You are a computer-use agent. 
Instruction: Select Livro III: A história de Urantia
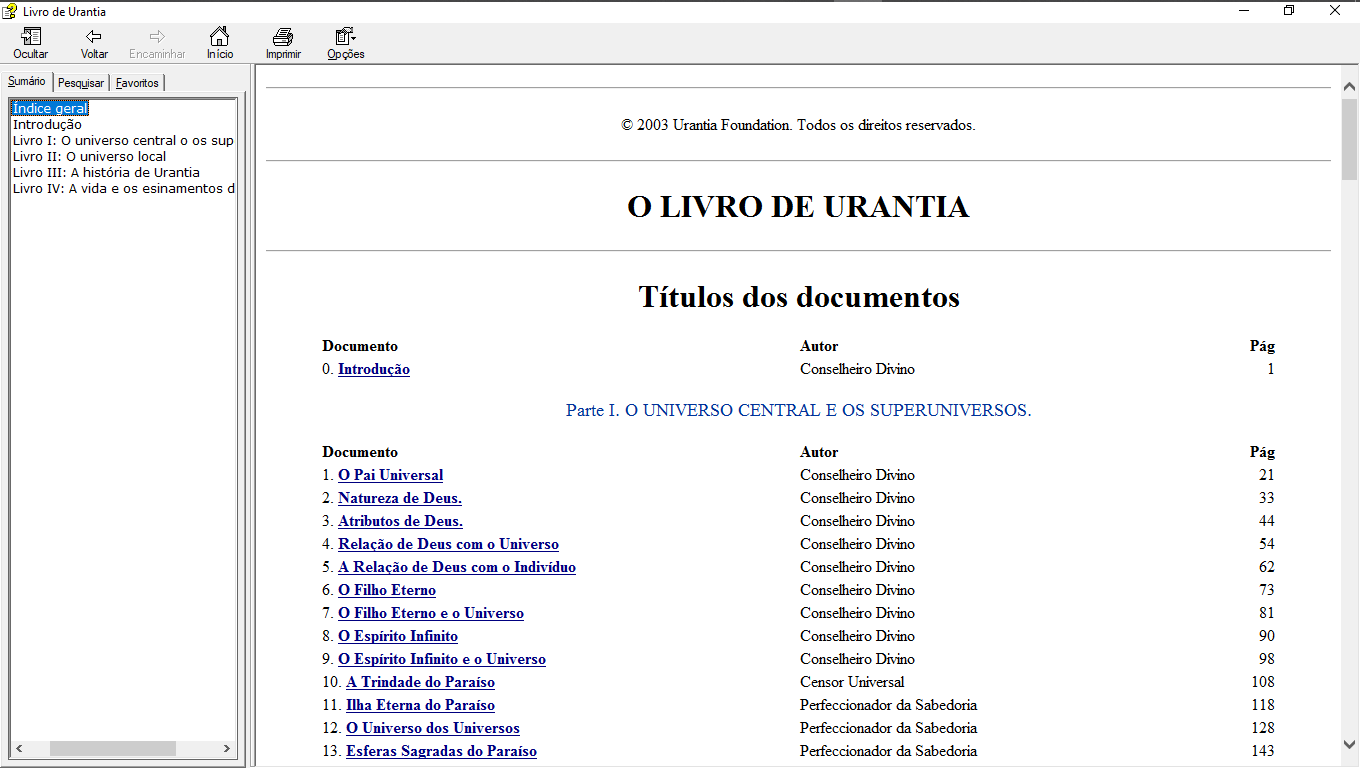106,173
